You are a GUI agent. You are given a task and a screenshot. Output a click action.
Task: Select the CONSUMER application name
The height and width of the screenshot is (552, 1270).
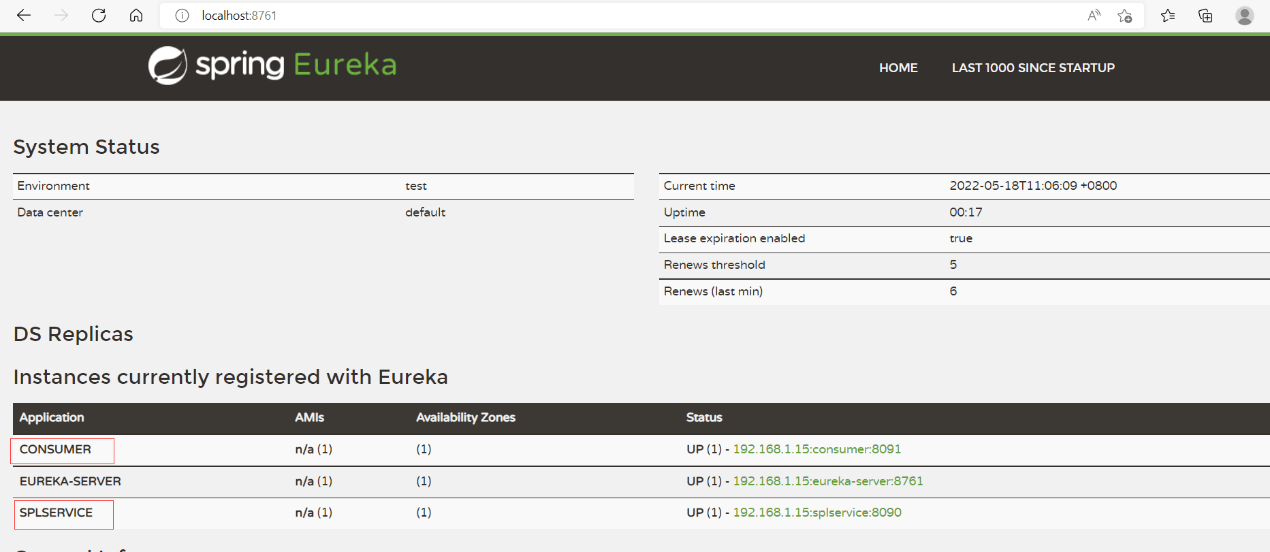tap(55, 449)
